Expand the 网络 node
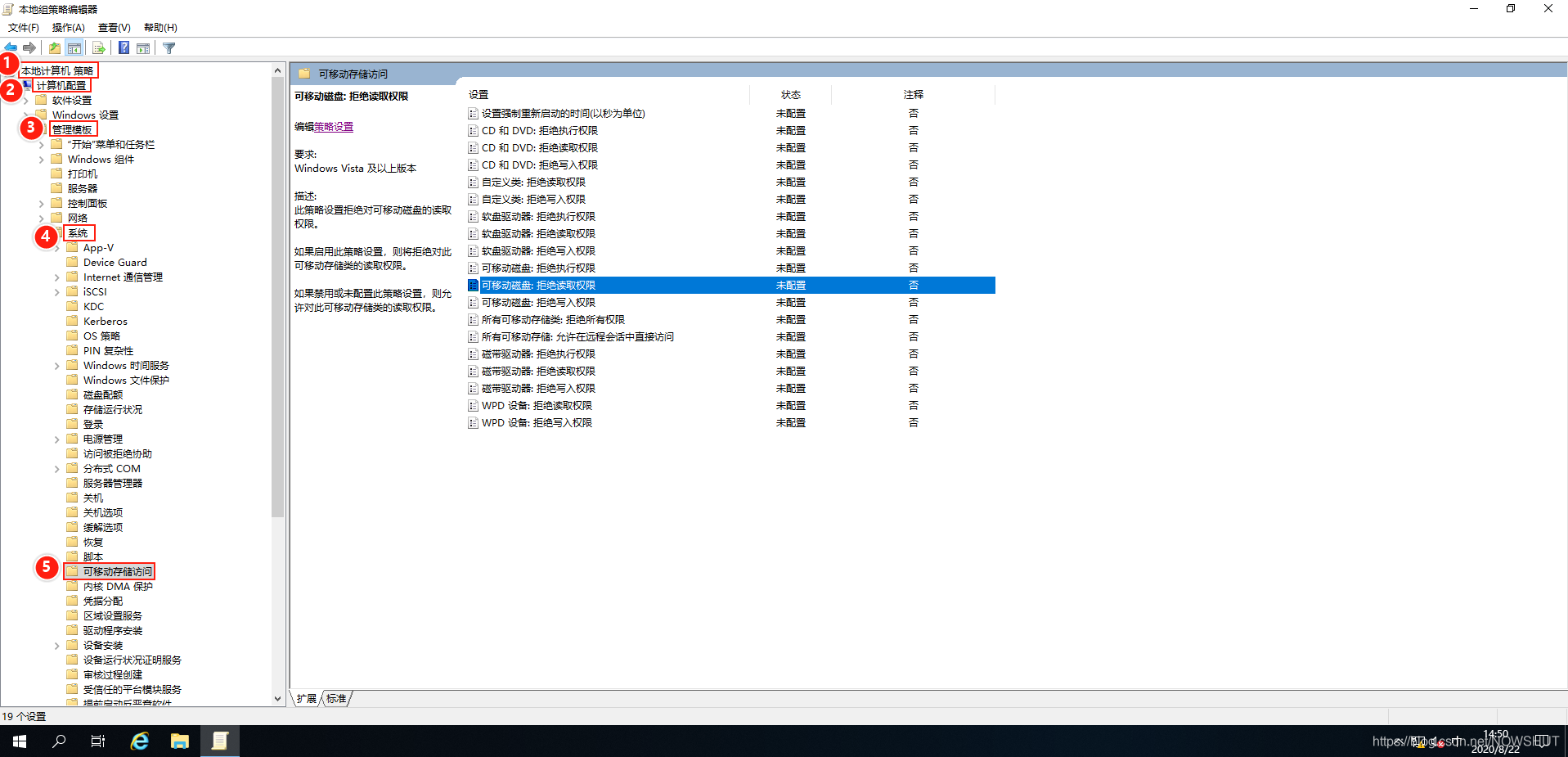Screen dimensions: 1568x757 [42, 219]
